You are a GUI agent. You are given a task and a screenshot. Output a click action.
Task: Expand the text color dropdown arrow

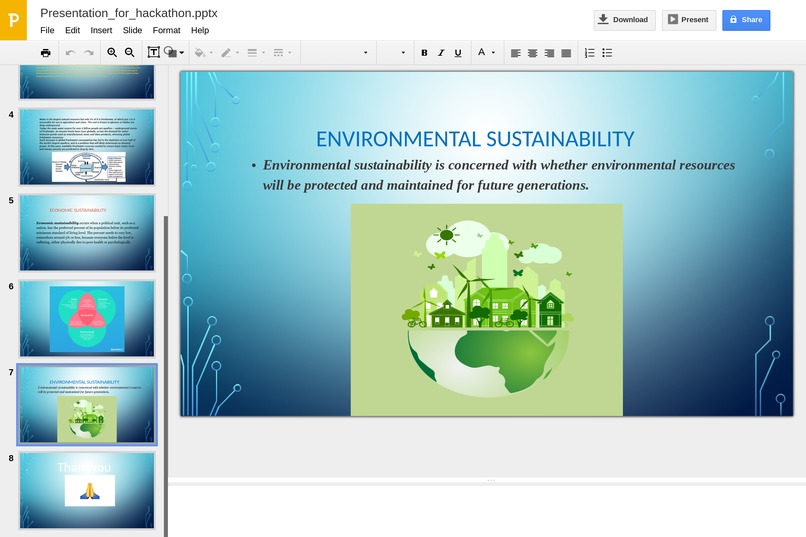[x=493, y=52]
